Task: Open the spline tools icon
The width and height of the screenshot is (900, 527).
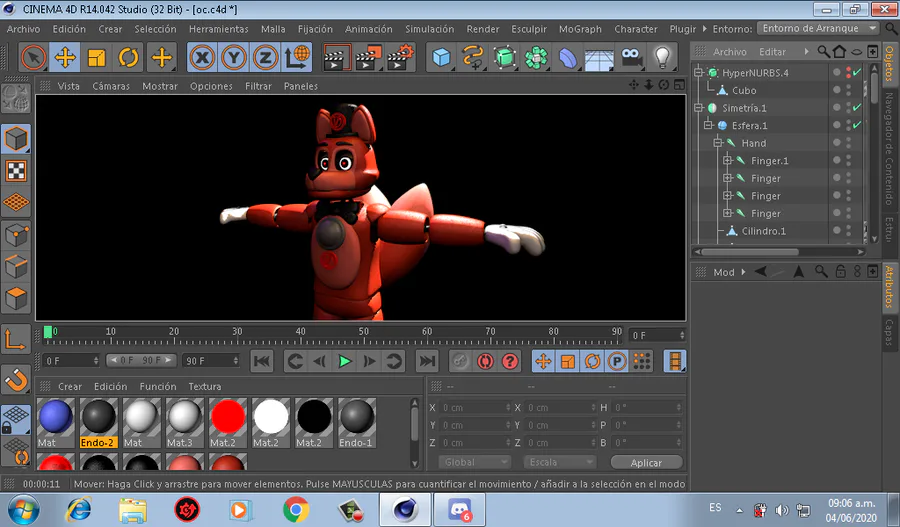Action: pyautogui.click(x=473, y=57)
